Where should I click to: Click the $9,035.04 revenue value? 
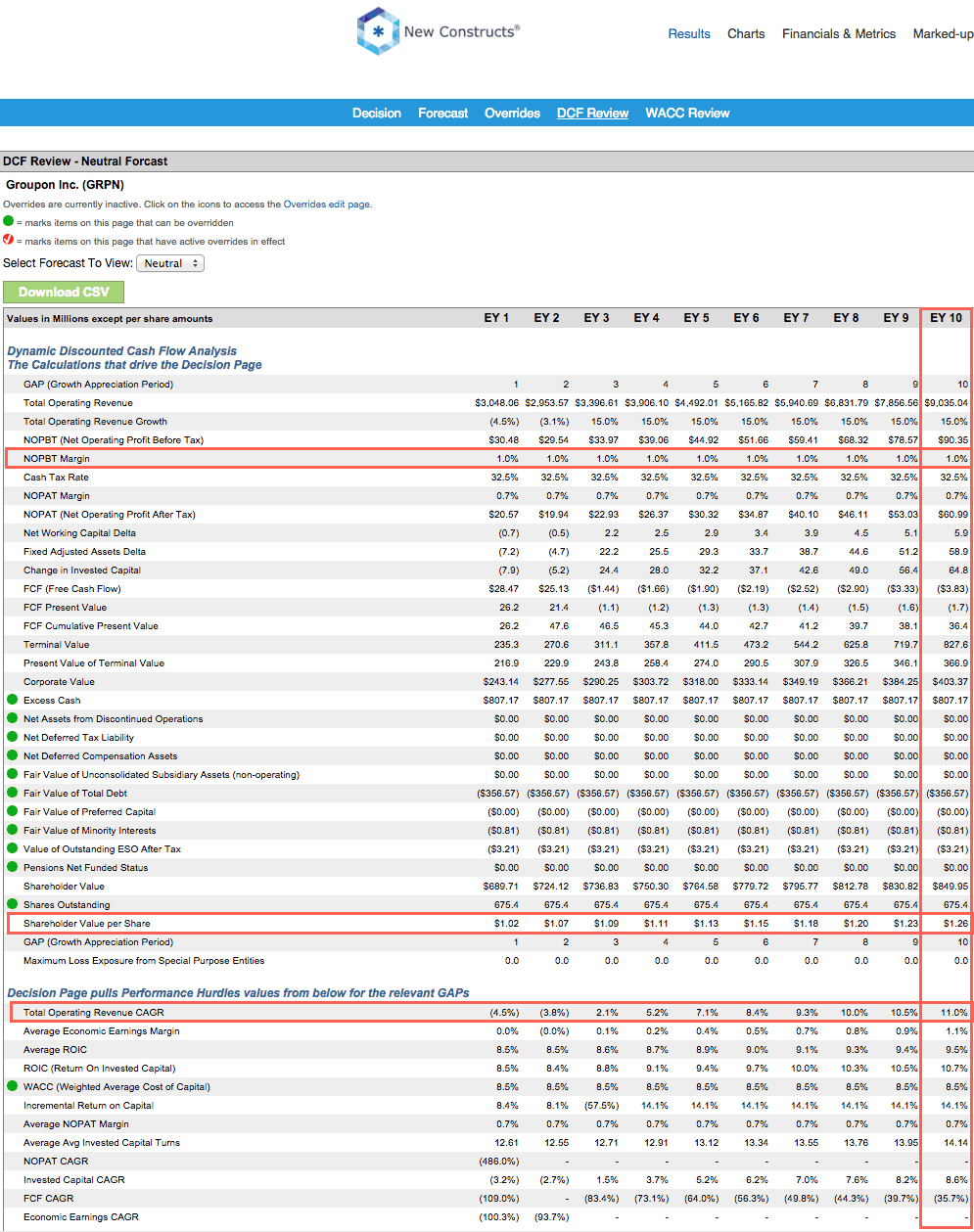(946, 403)
